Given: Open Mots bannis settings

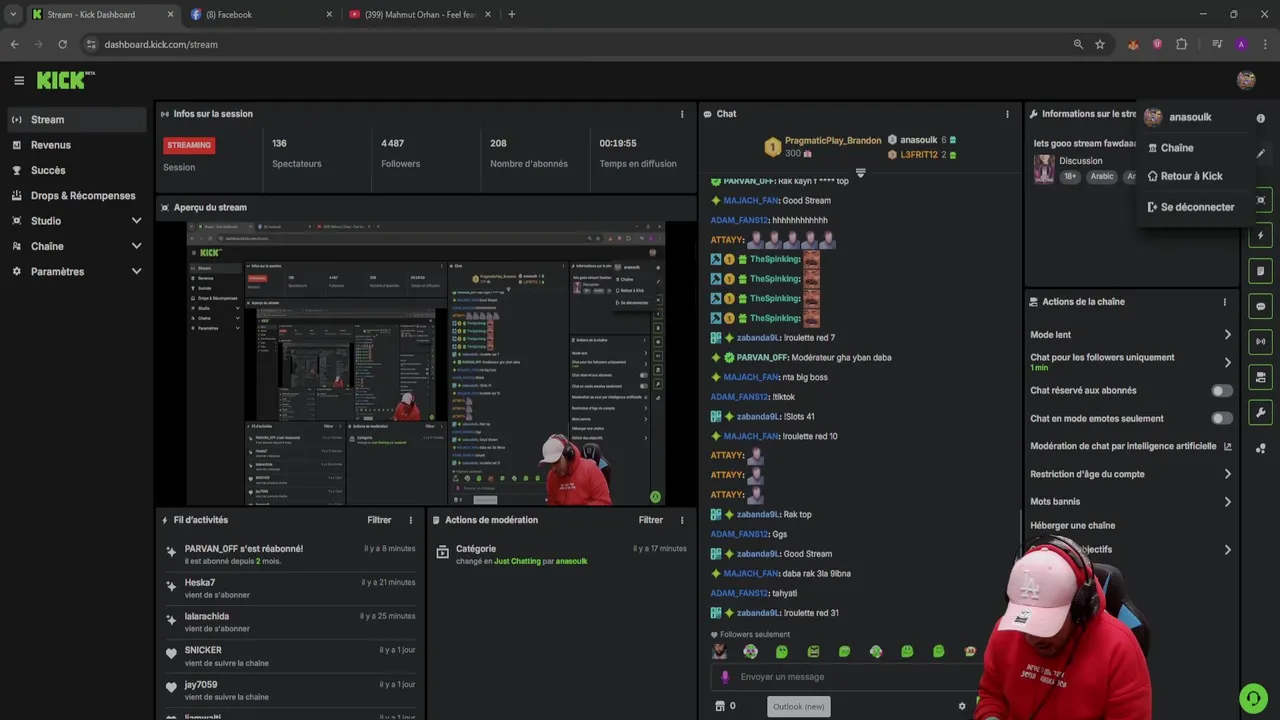Looking at the screenshot, I should click(x=1131, y=502).
